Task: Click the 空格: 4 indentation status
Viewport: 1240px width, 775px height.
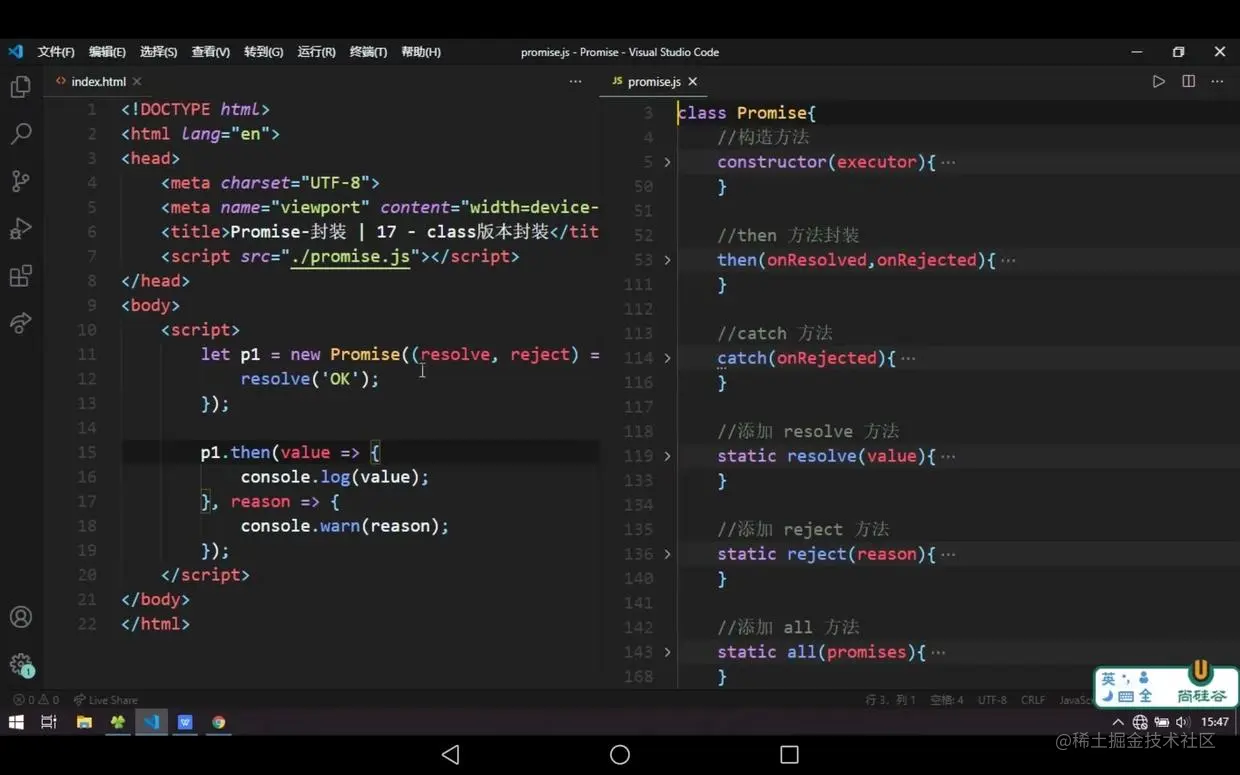Action: tap(946, 700)
